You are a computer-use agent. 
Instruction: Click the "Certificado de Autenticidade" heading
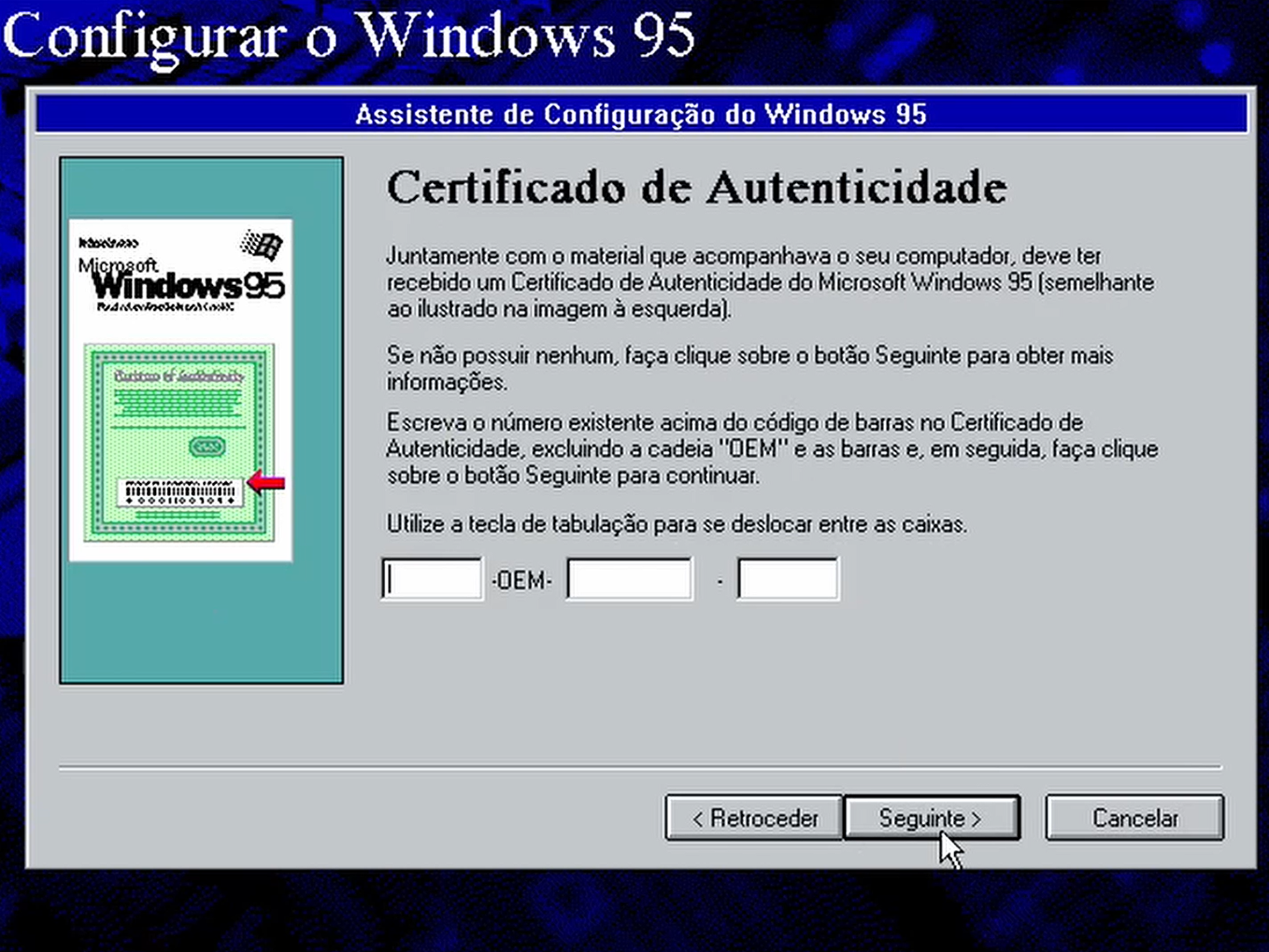tap(697, 187)
